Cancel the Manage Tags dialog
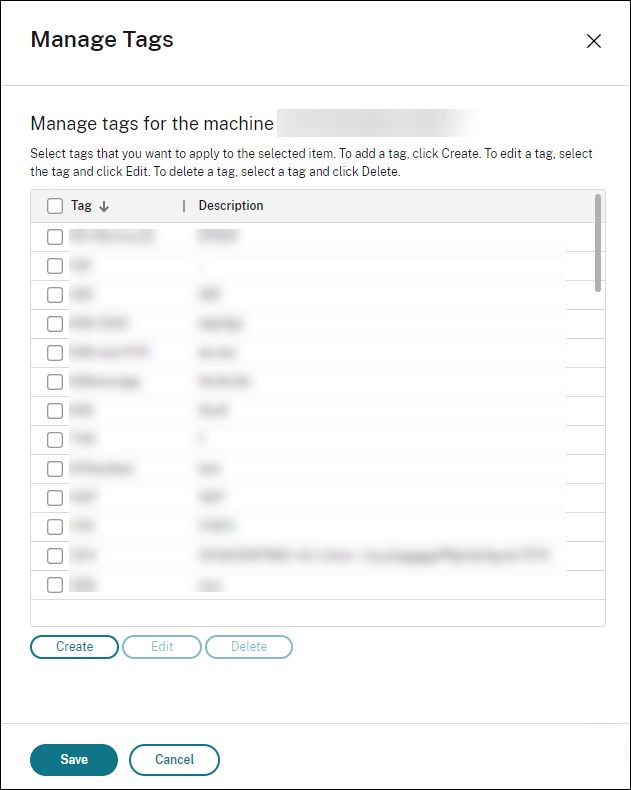This screenshot has height=790, width=631. (x=174, y=760)
